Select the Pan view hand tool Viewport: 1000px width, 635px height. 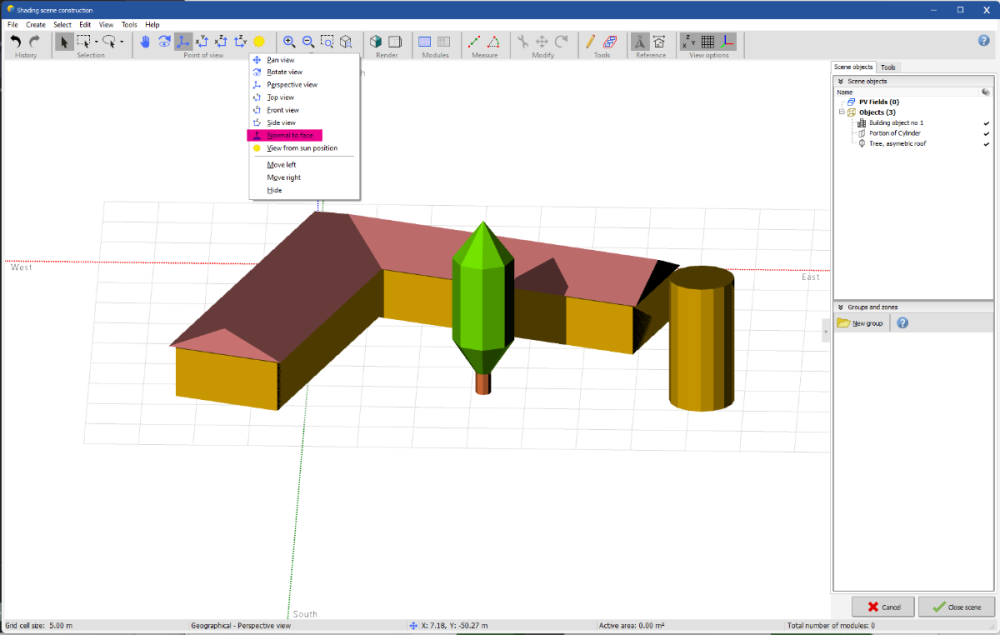(144, 41)
